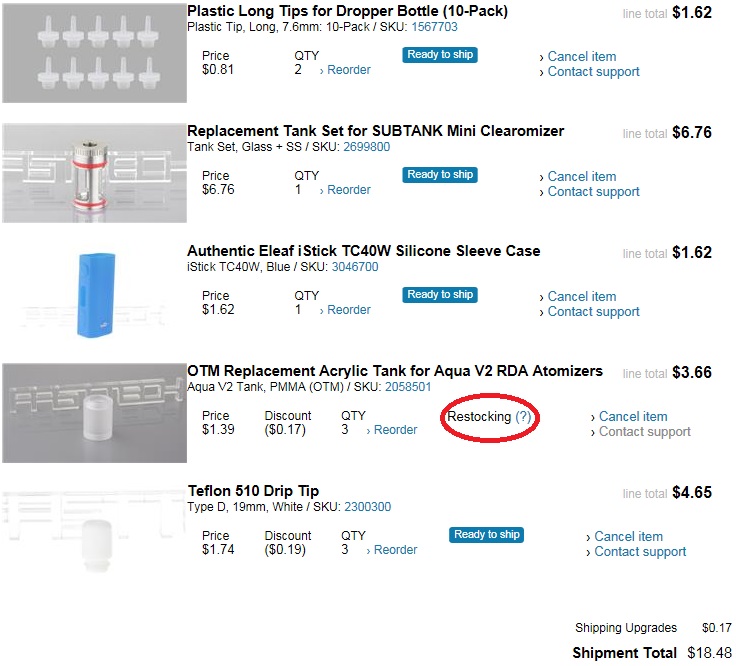736x666 pixels.
Task: Open SKU 1567703 link
Action: (434, 27)
